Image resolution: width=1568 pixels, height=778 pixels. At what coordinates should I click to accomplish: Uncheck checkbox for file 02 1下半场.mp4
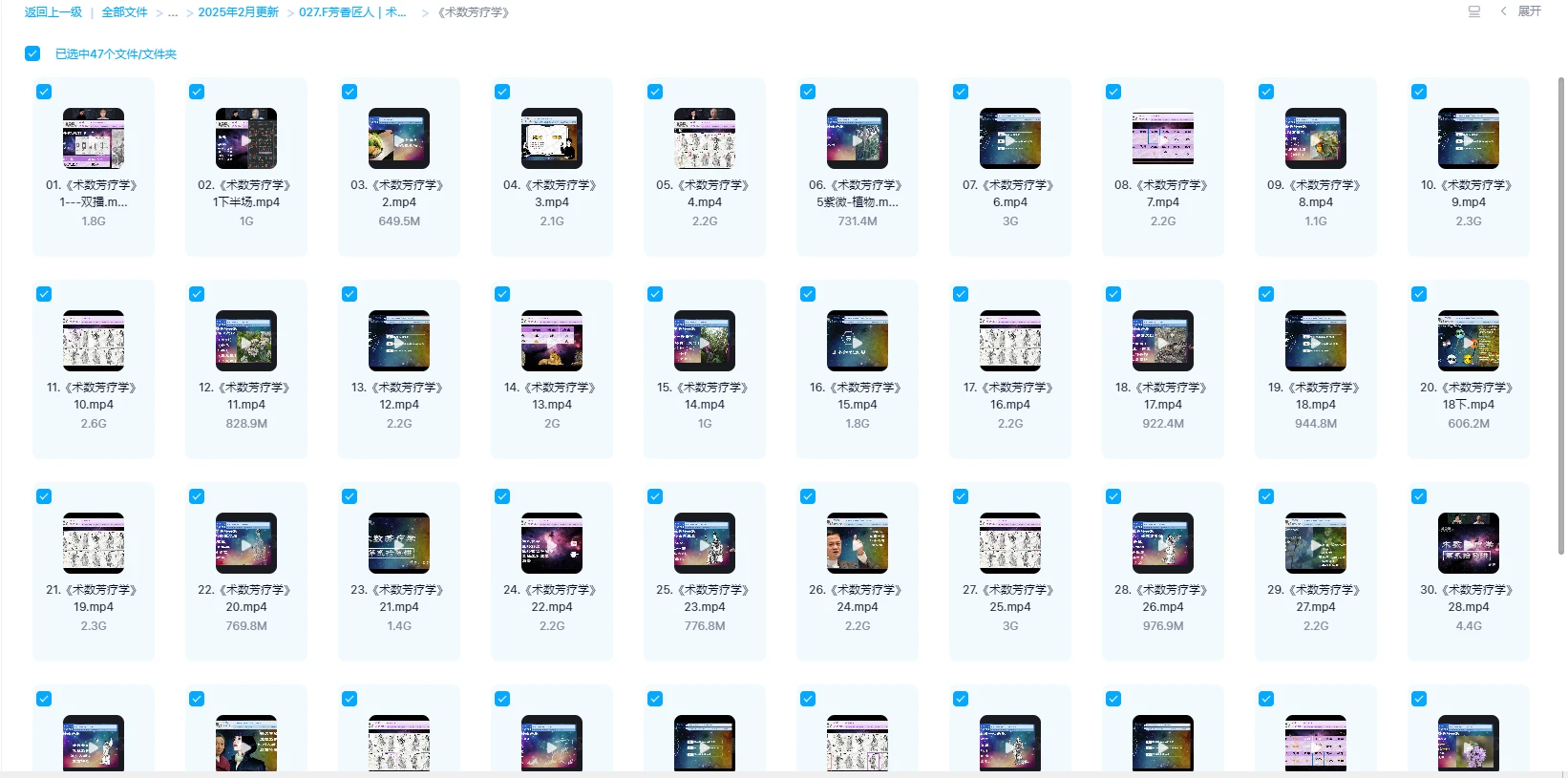197,92
